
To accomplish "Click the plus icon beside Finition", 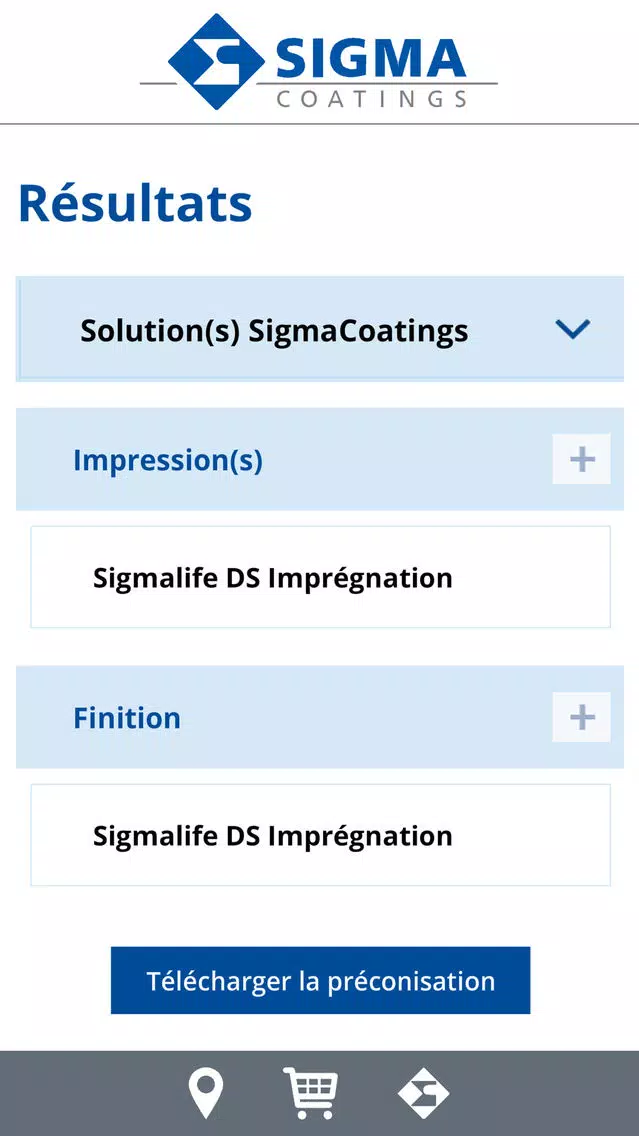I will pyautogui.click(x=582, y=717).
